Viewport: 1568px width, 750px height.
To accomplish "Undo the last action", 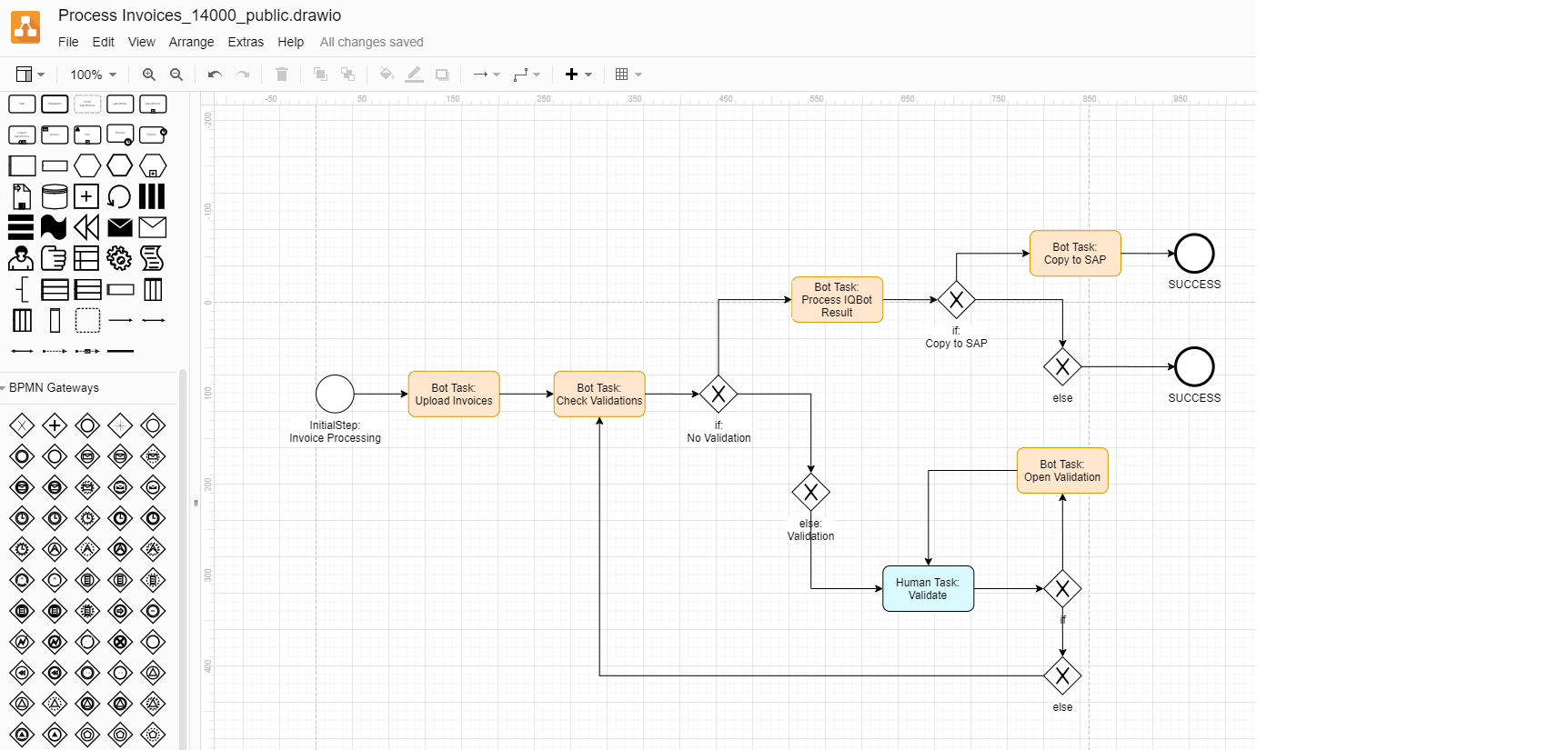I will click(x=215, y=75).
